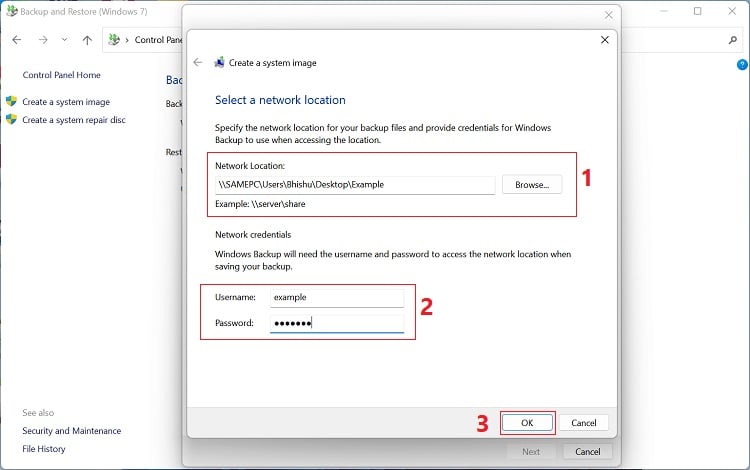Open Security and Maintenance link

(x=71, y=431)
